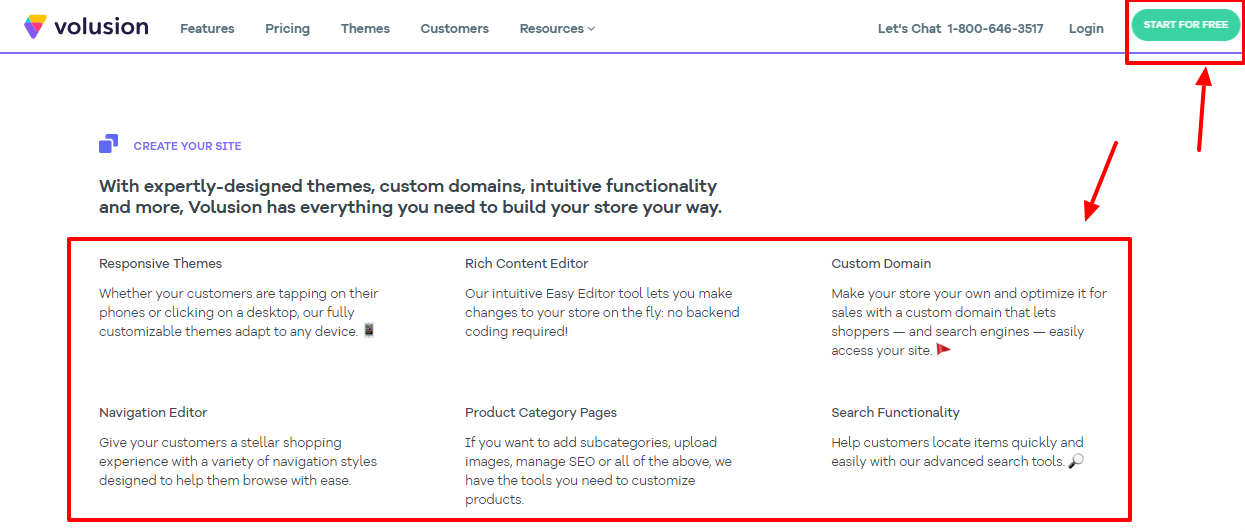Click the paragraph starting 'Make your store your own'
Screen dimensions: 1245x532
coord(969,322)
